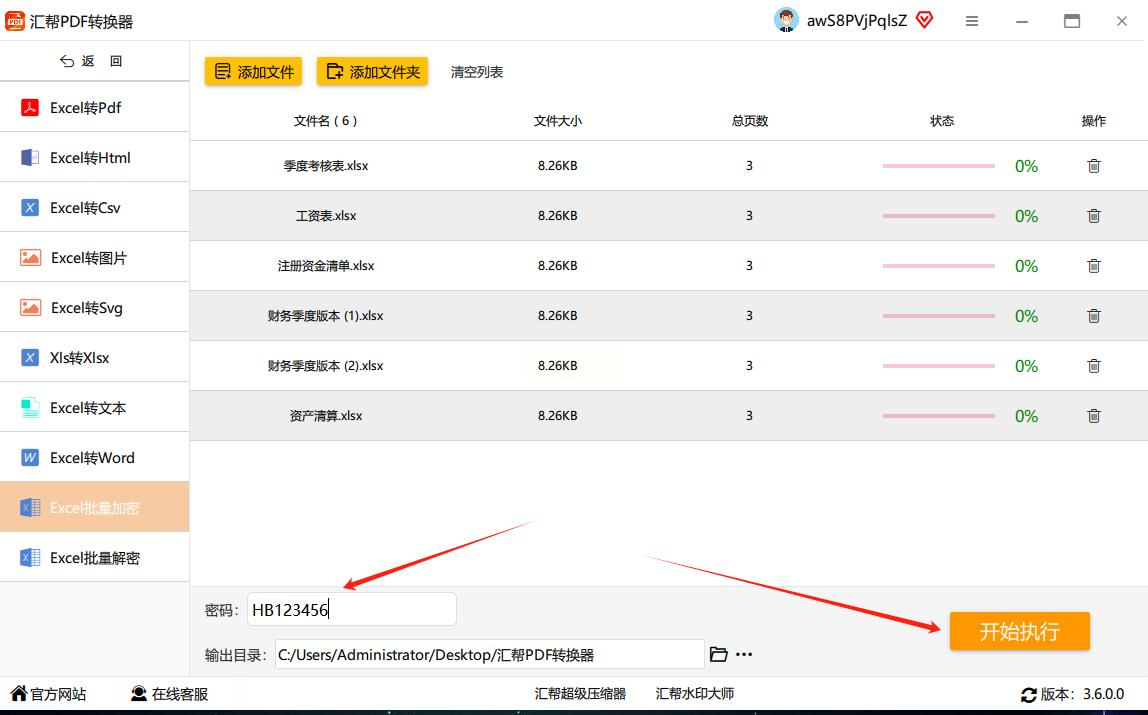Screen dimensions: 1148x715
Task: Click the password input field
Action: coord(351,609)
